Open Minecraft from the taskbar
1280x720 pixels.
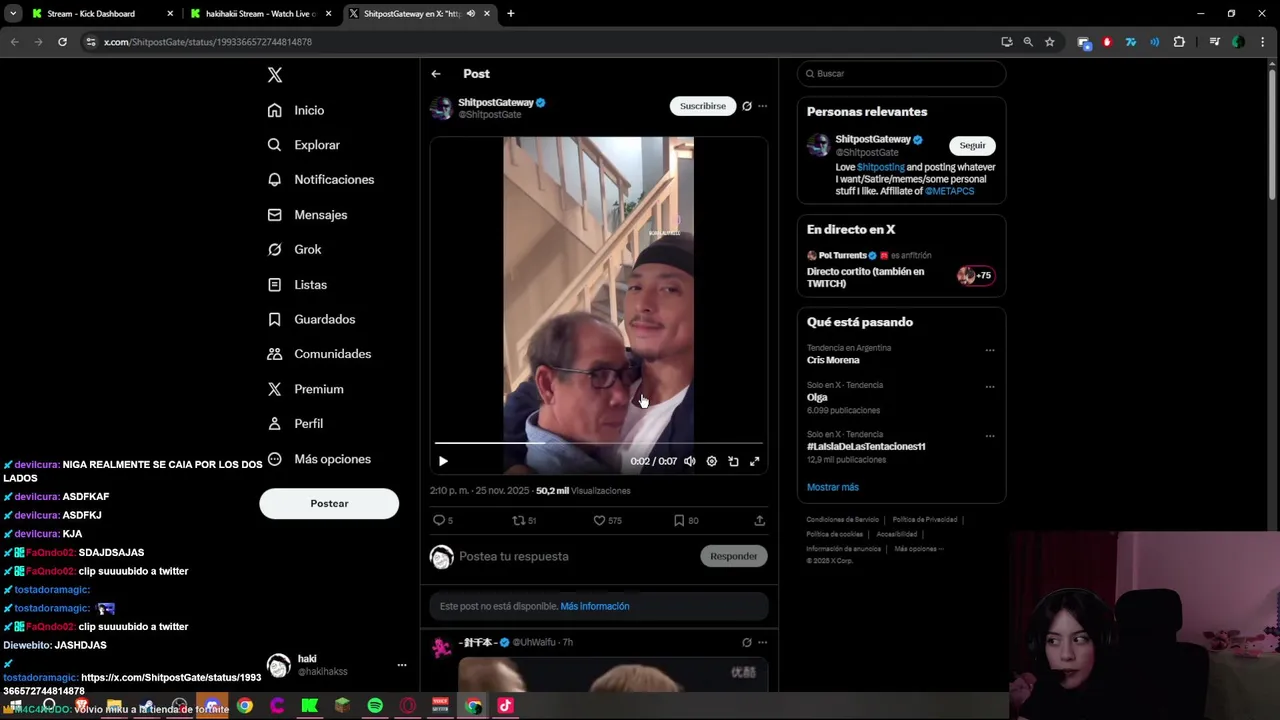tap(342, 706)
